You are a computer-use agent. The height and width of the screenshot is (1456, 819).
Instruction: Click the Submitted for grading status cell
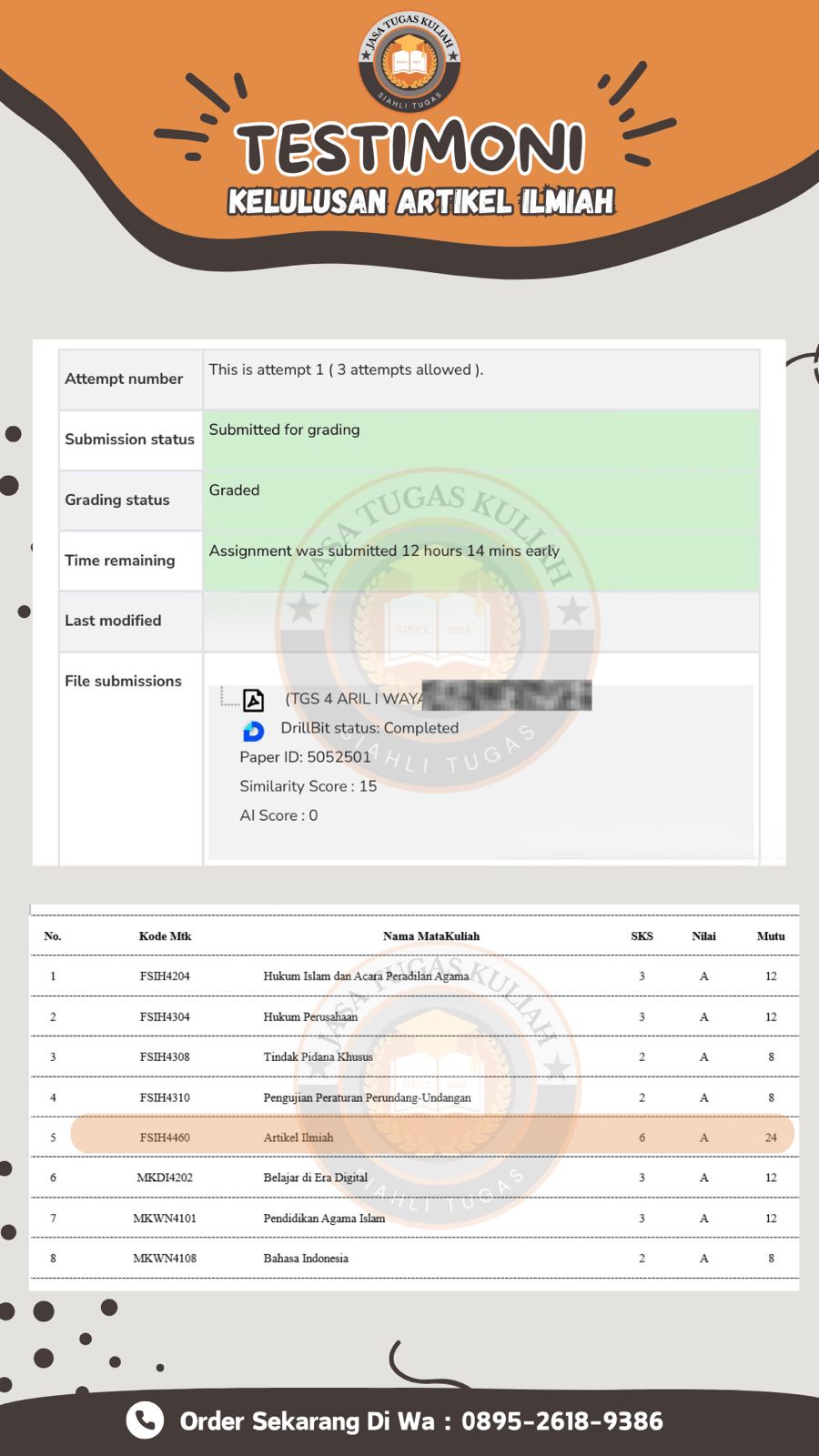(481, 440)
